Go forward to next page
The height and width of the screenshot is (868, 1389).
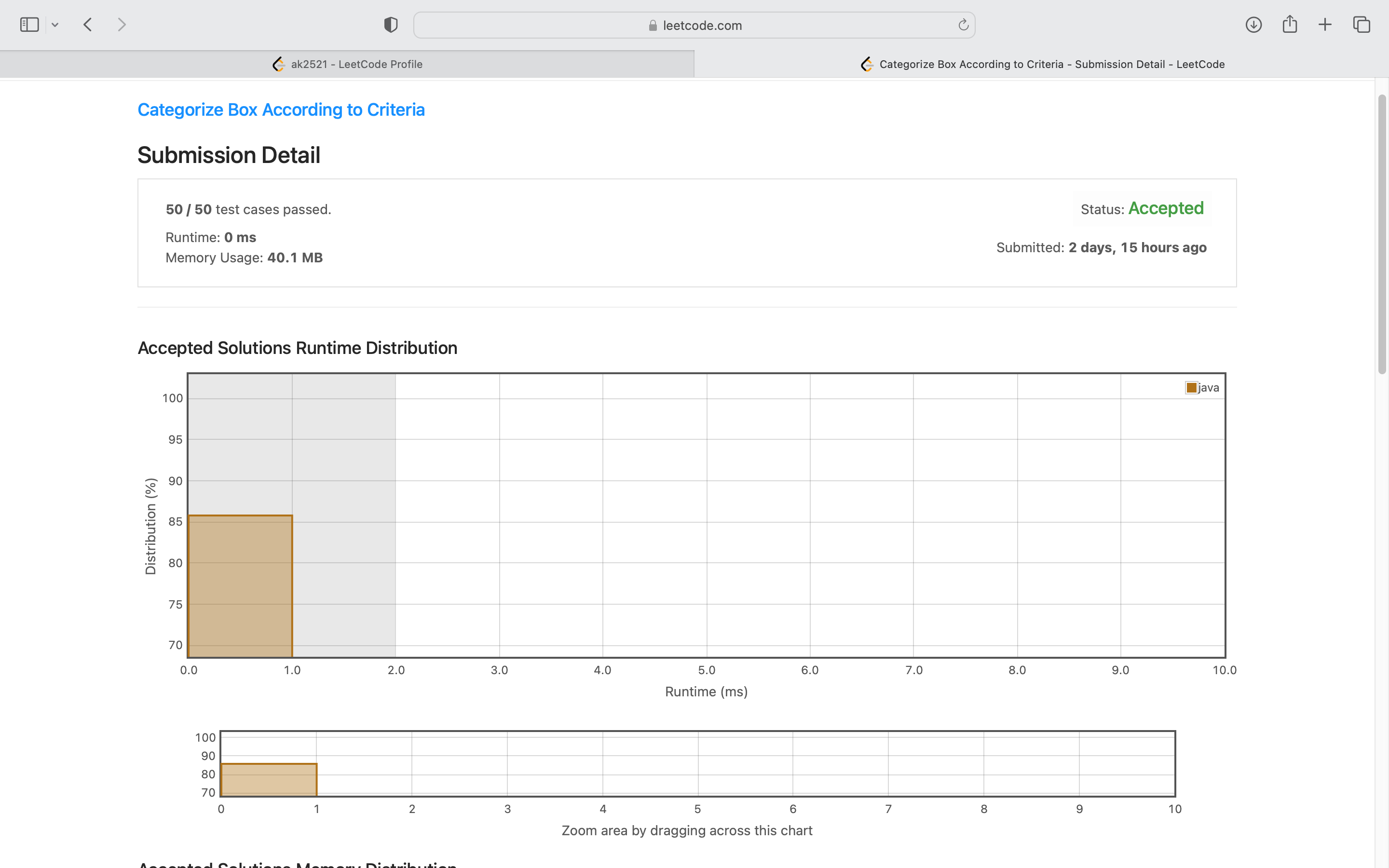click(x=121, y=25)
